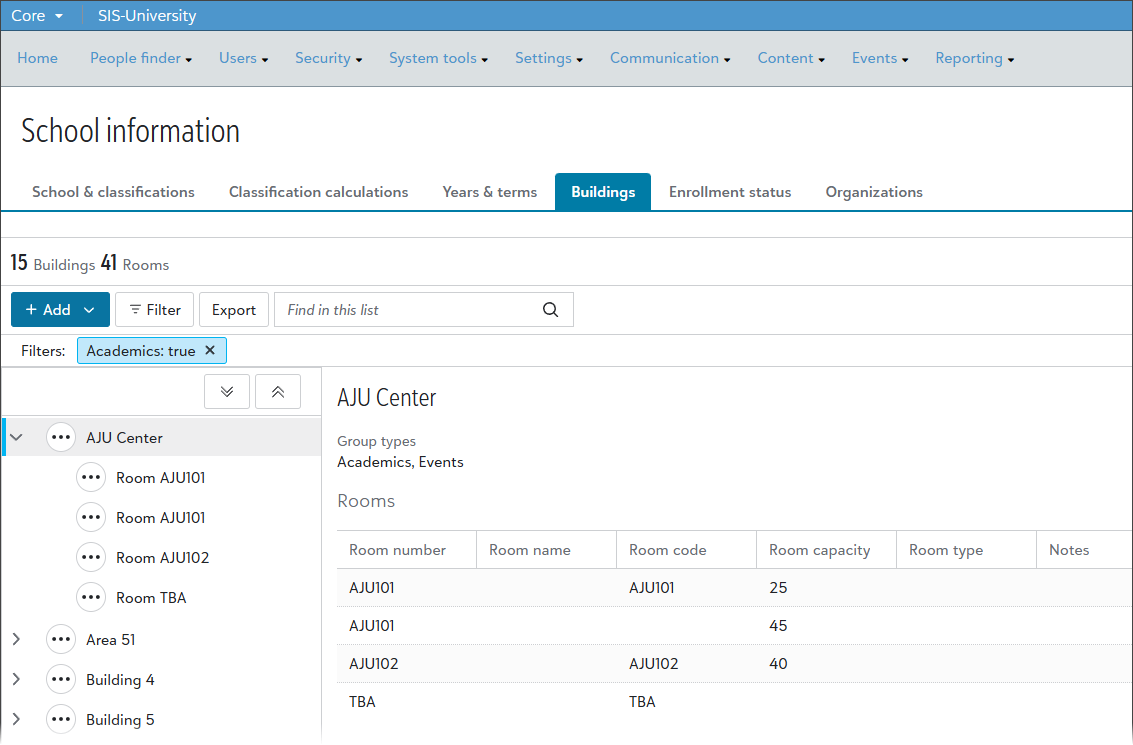1133x745 pixels.
Task: Switch to Organizations tab
Action: (x=874, y=192)
